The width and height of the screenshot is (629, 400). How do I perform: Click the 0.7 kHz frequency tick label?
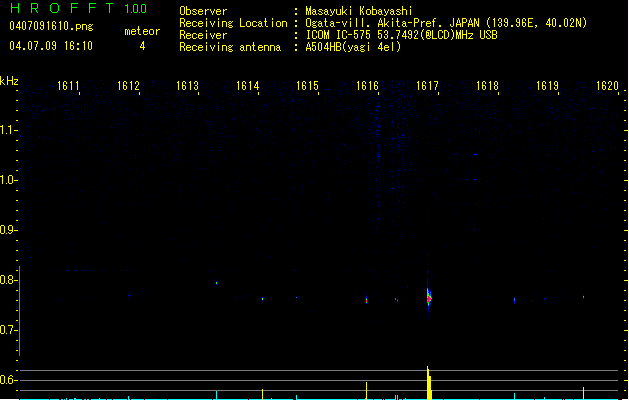(7, 330)
